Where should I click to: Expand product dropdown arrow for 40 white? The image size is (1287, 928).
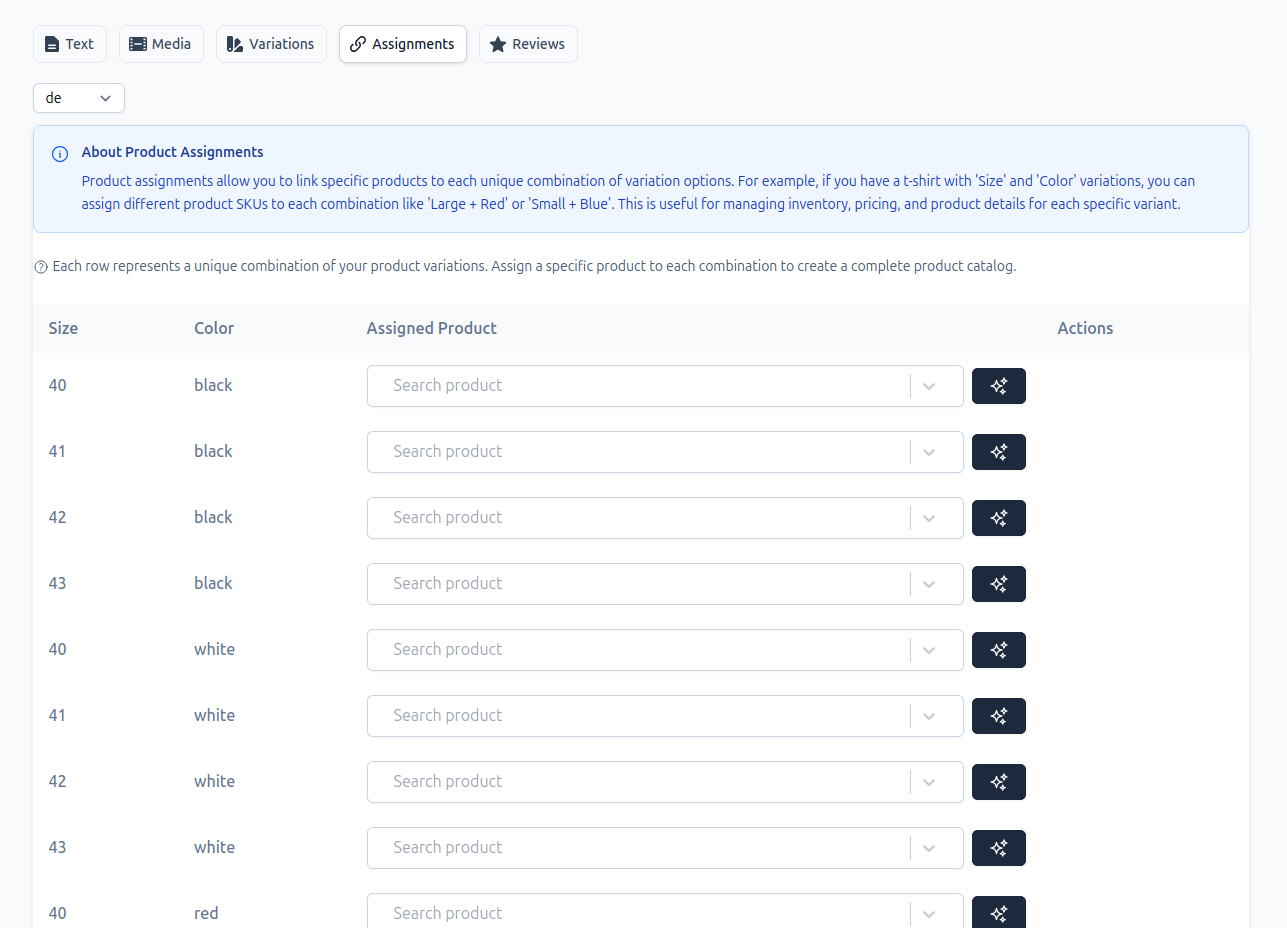tap(929, 650)
